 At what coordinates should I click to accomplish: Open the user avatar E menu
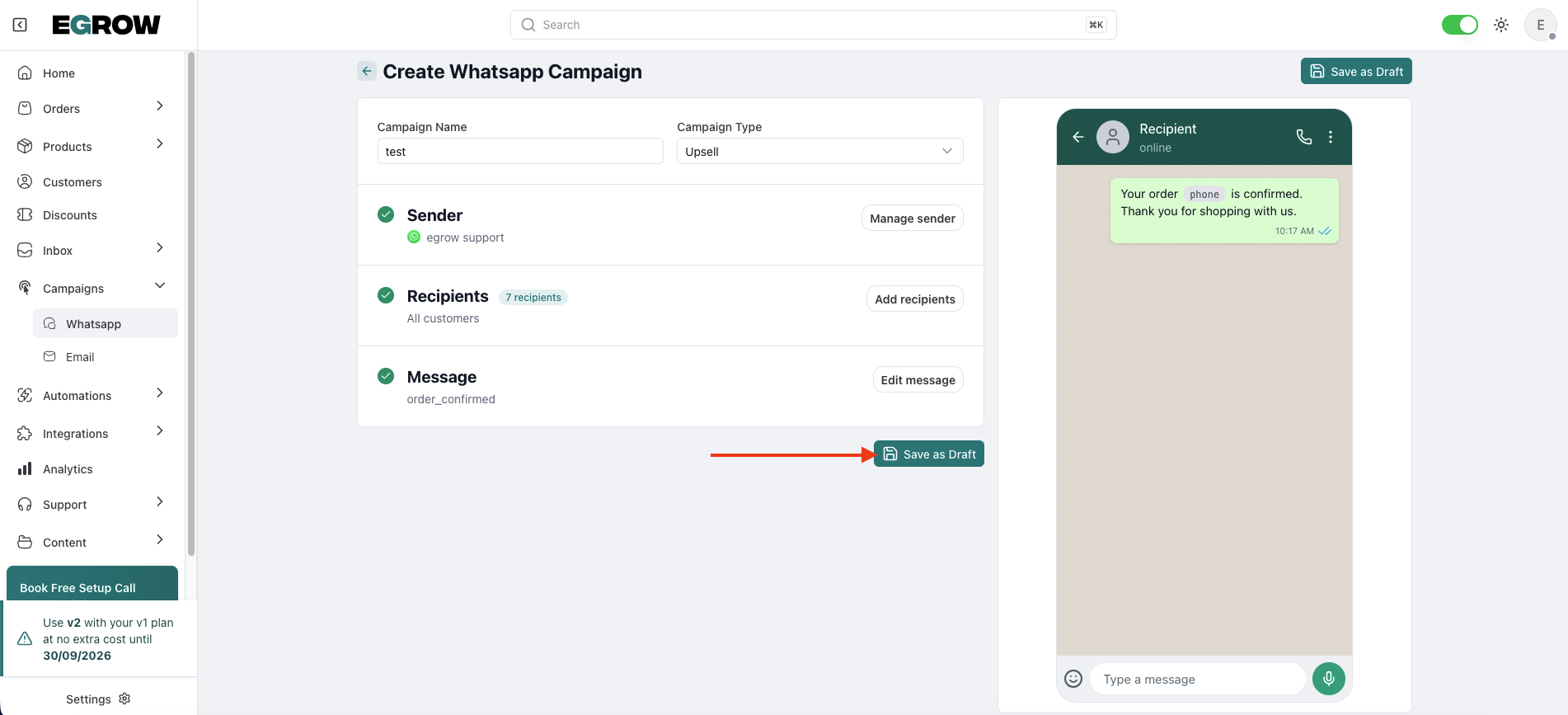(1540, 25)
